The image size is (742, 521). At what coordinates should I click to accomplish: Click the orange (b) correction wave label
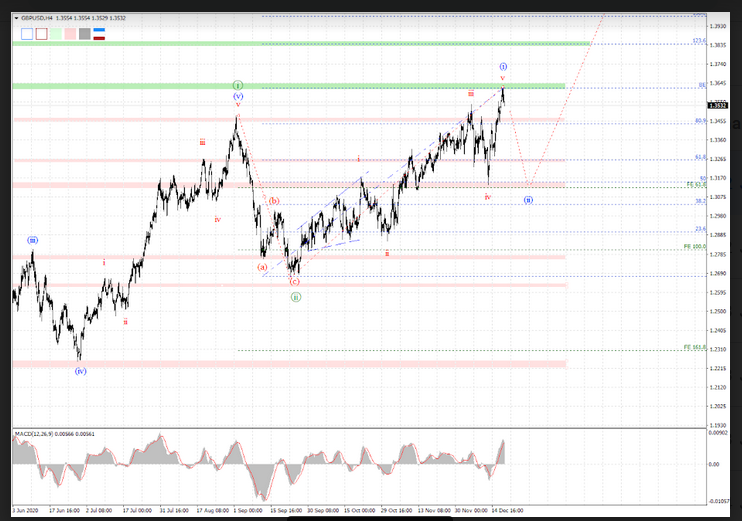point(274,201)
